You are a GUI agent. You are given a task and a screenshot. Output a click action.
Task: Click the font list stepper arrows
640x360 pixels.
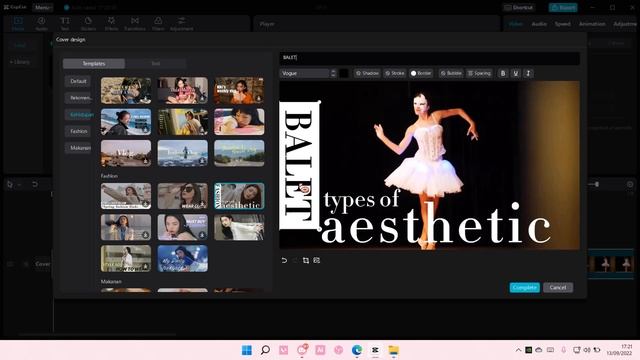(333, 73)
